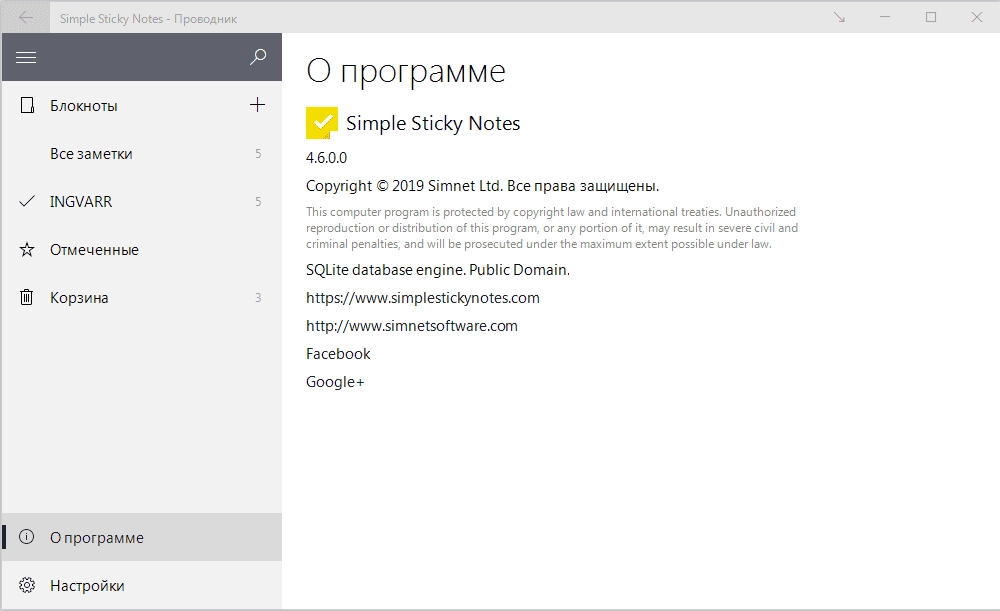
Task: Follow the Google+ link
Action: coord(335,382)
